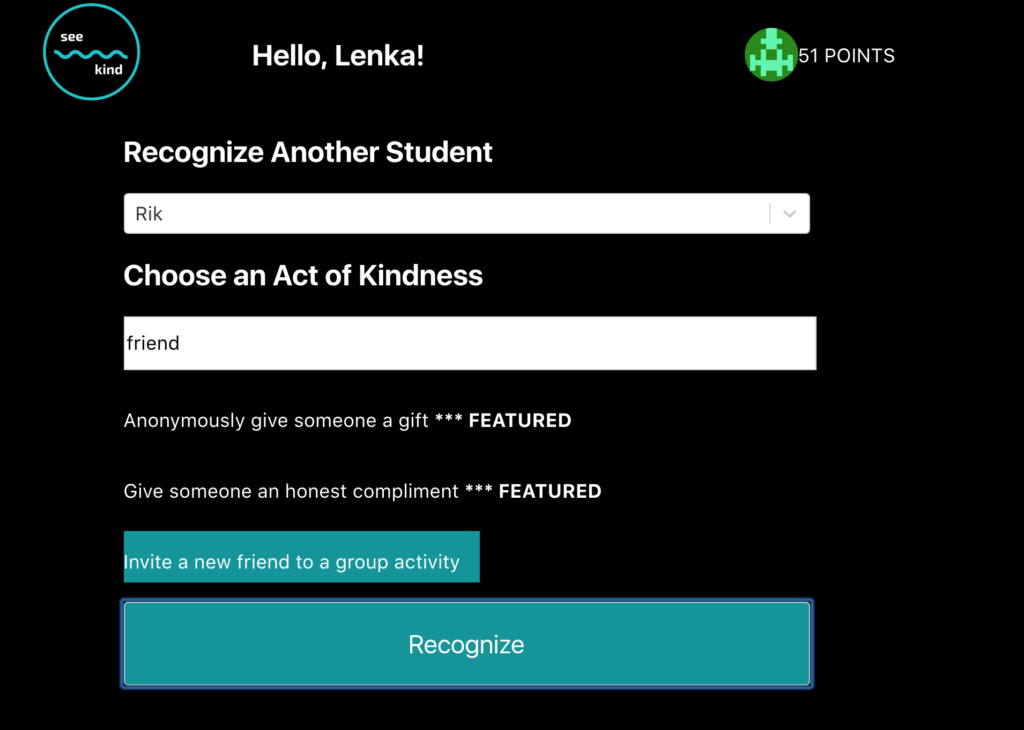The height and width of the screenshot is (730, 1024).
Task: Click the teal wave symbol in logo
Action: (x=91, y=54)
